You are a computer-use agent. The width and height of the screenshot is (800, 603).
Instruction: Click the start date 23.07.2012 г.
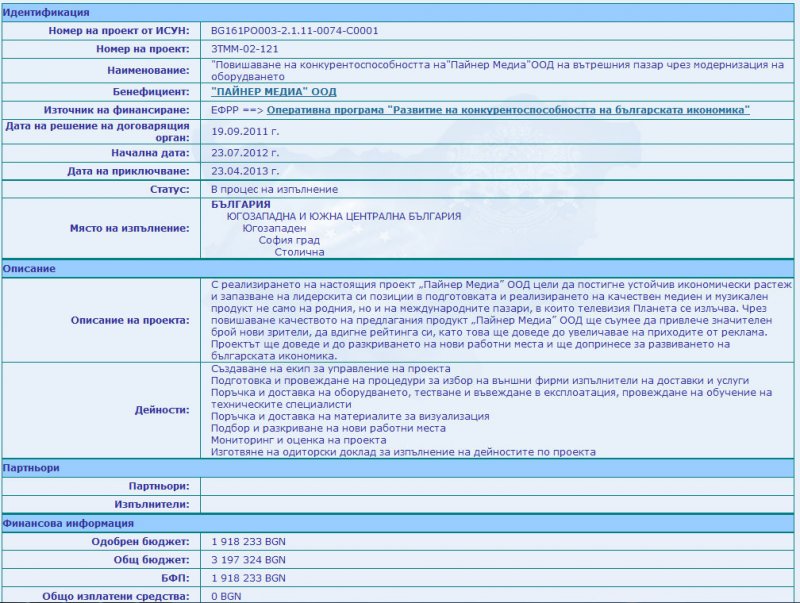[x=246, y=152]
